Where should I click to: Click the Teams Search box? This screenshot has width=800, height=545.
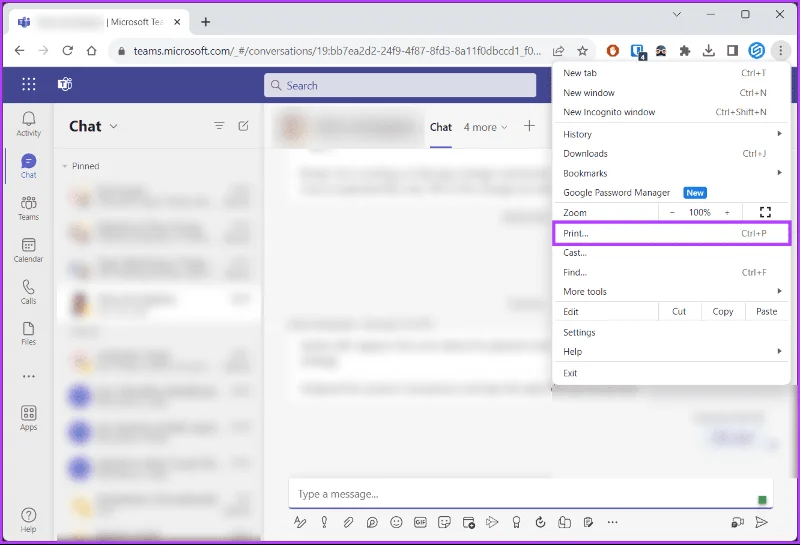(x=400, y=85)
